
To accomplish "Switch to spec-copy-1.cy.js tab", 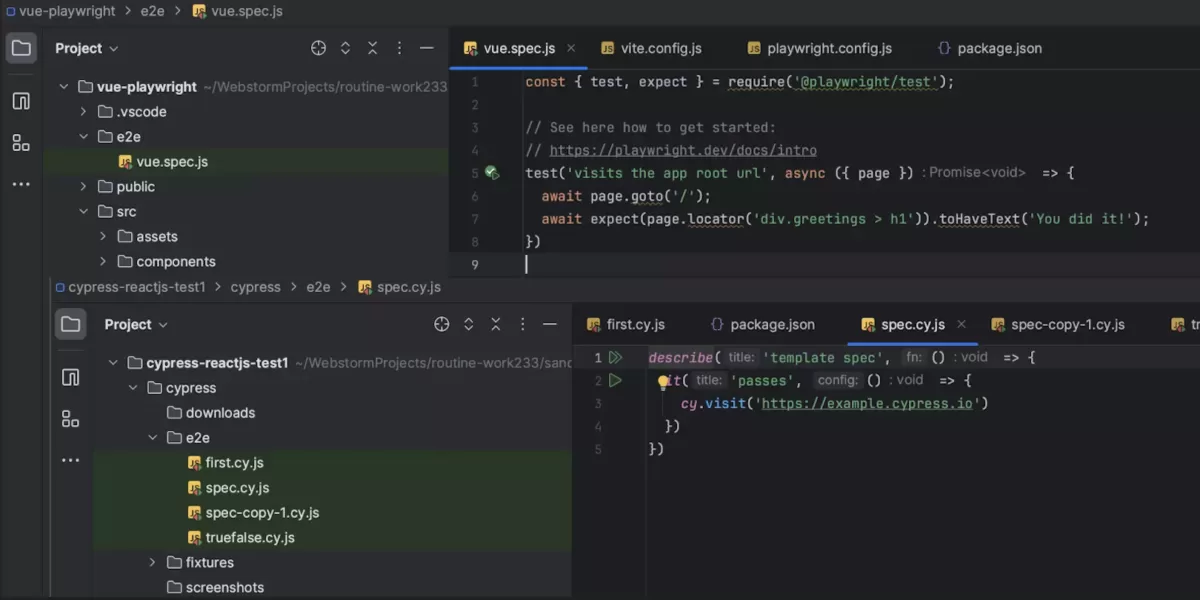I will tap(1058, 324).
